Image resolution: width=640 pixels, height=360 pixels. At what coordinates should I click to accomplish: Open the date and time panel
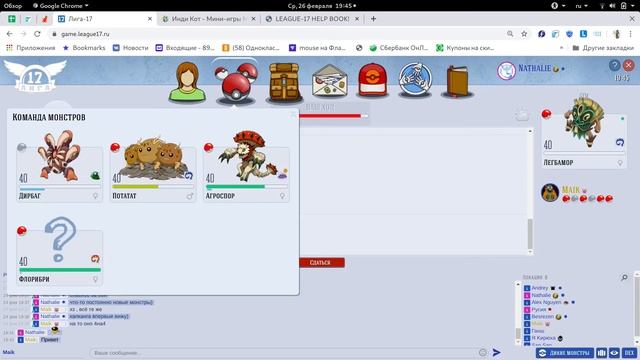point(322,6)
